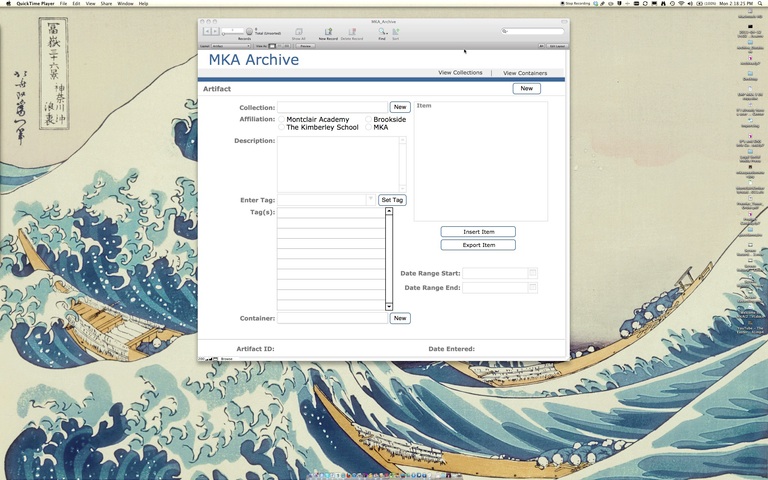The image size is (768, 480).
Task: Click the current record number field
Action: tap(232, 30)
